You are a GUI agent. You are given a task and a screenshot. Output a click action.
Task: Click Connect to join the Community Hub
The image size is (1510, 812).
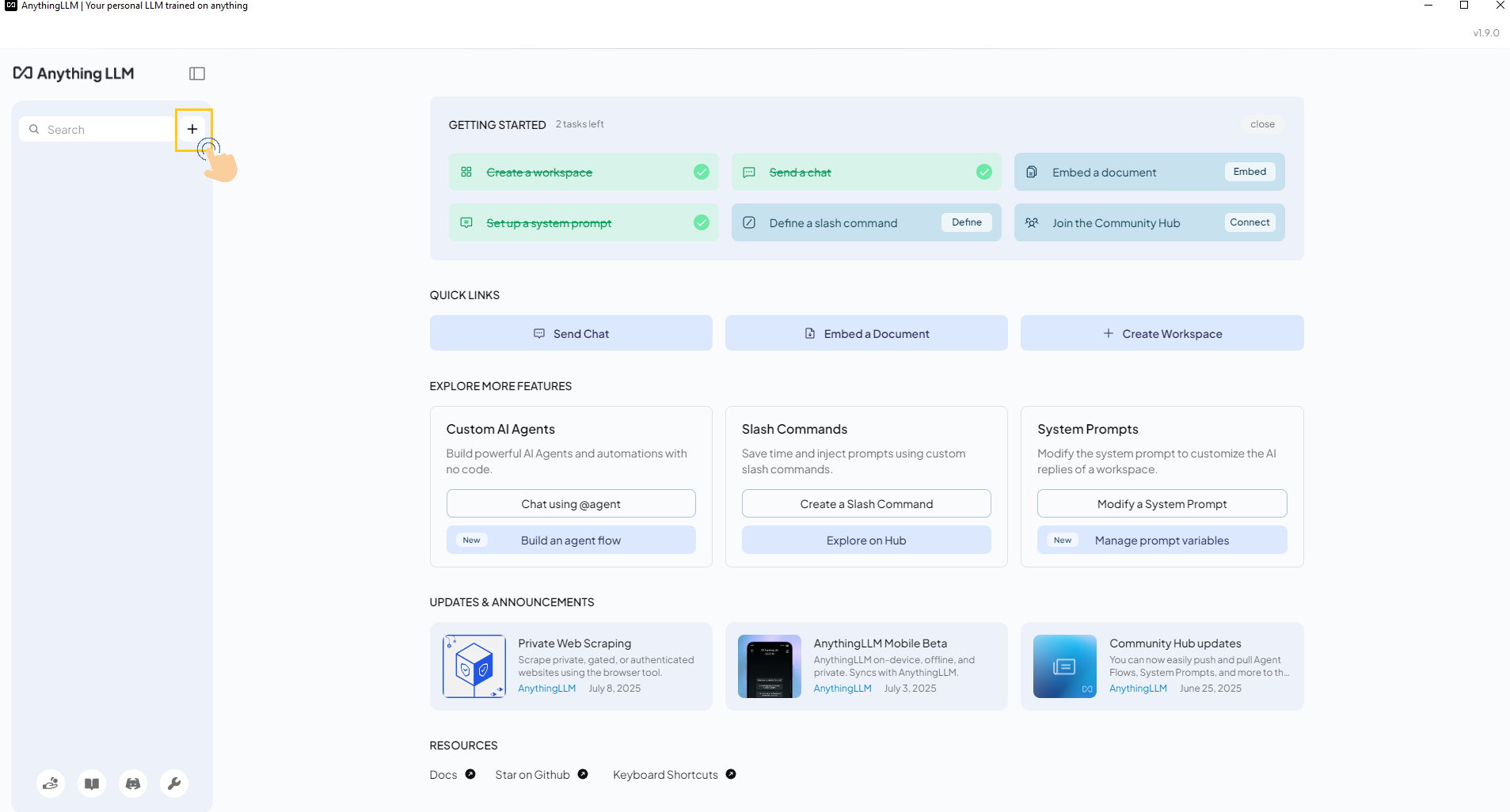coord(1249,222)
